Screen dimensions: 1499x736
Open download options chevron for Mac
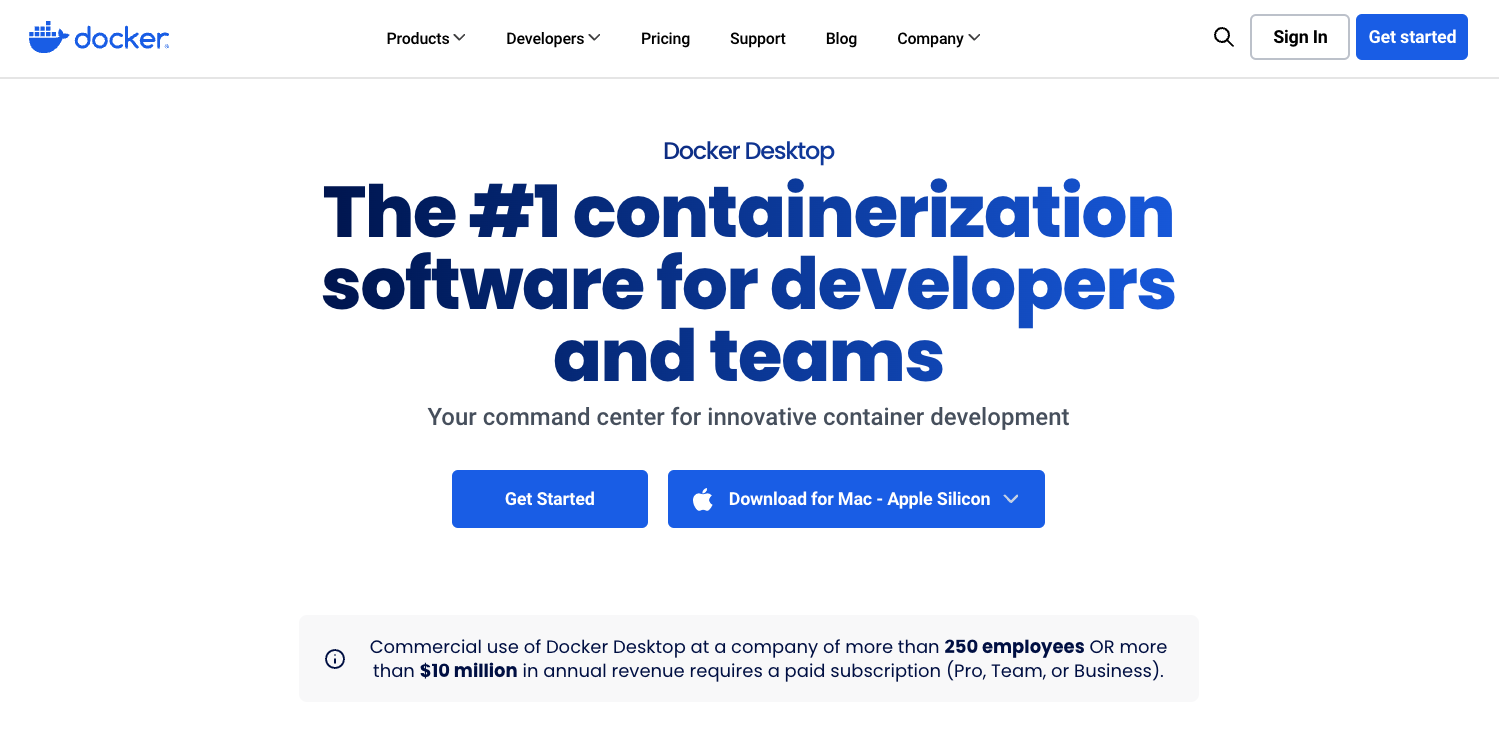pos(1011,499)
